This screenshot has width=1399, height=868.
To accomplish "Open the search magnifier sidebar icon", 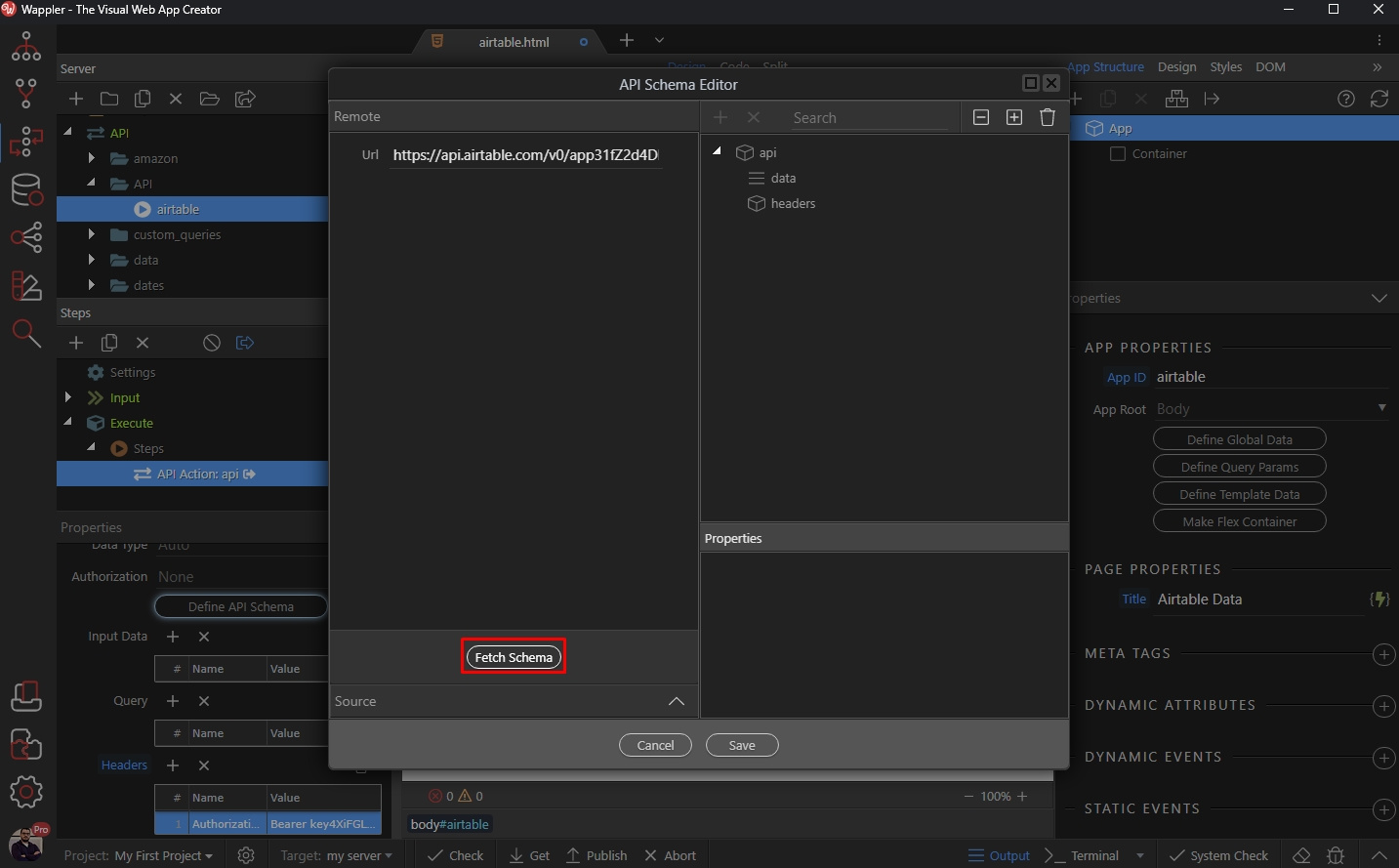I will (x=26, y=334).
